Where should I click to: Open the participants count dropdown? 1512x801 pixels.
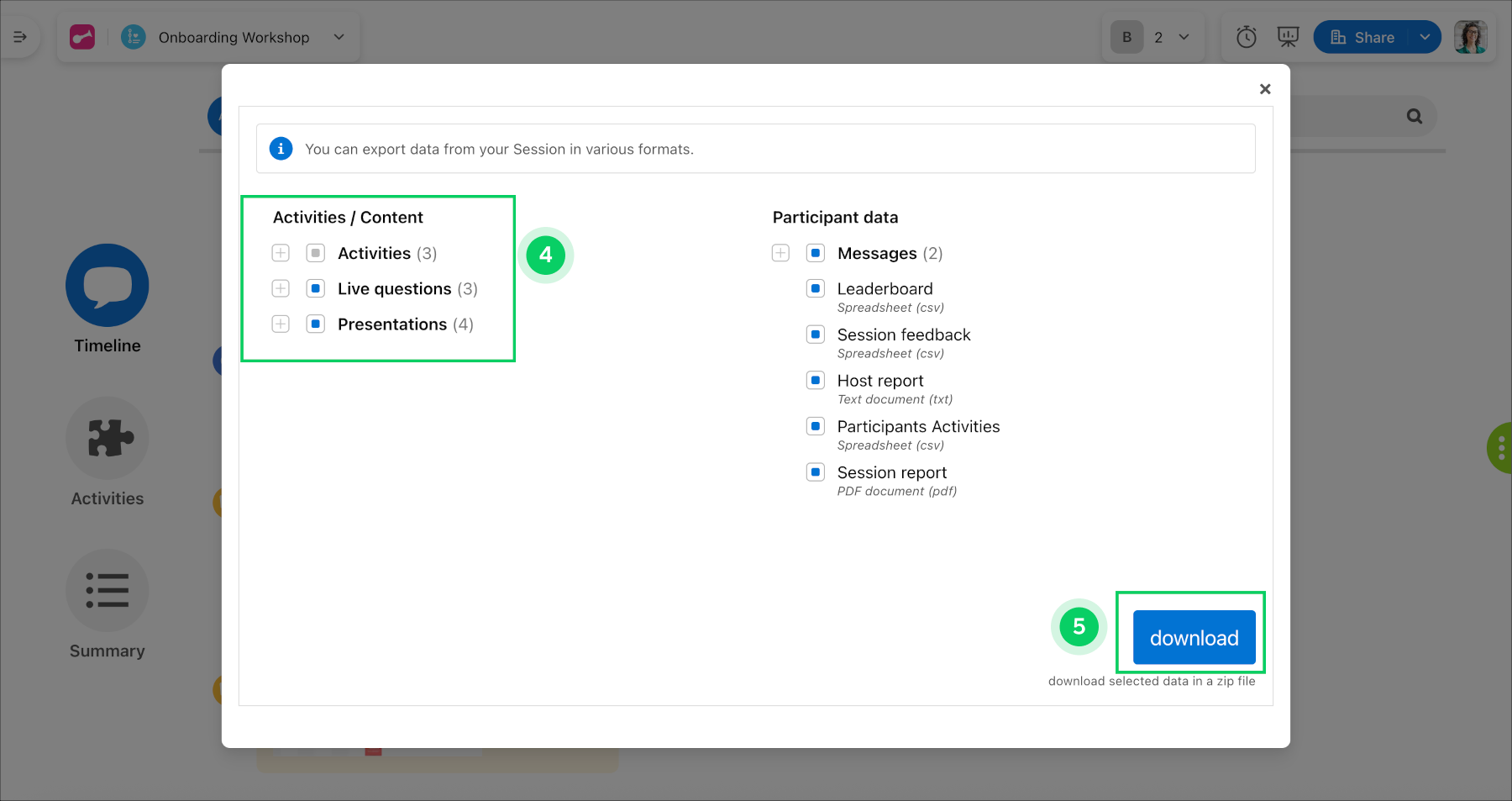pyautogui.click(x=1184, y=37)
